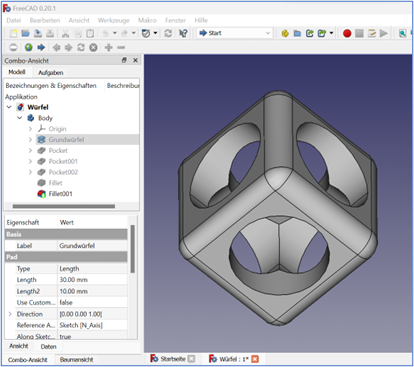The width and height of the screenshot is (414, 367).
Task: Expand the Pocket001 tree node
Action: point(30,161)
